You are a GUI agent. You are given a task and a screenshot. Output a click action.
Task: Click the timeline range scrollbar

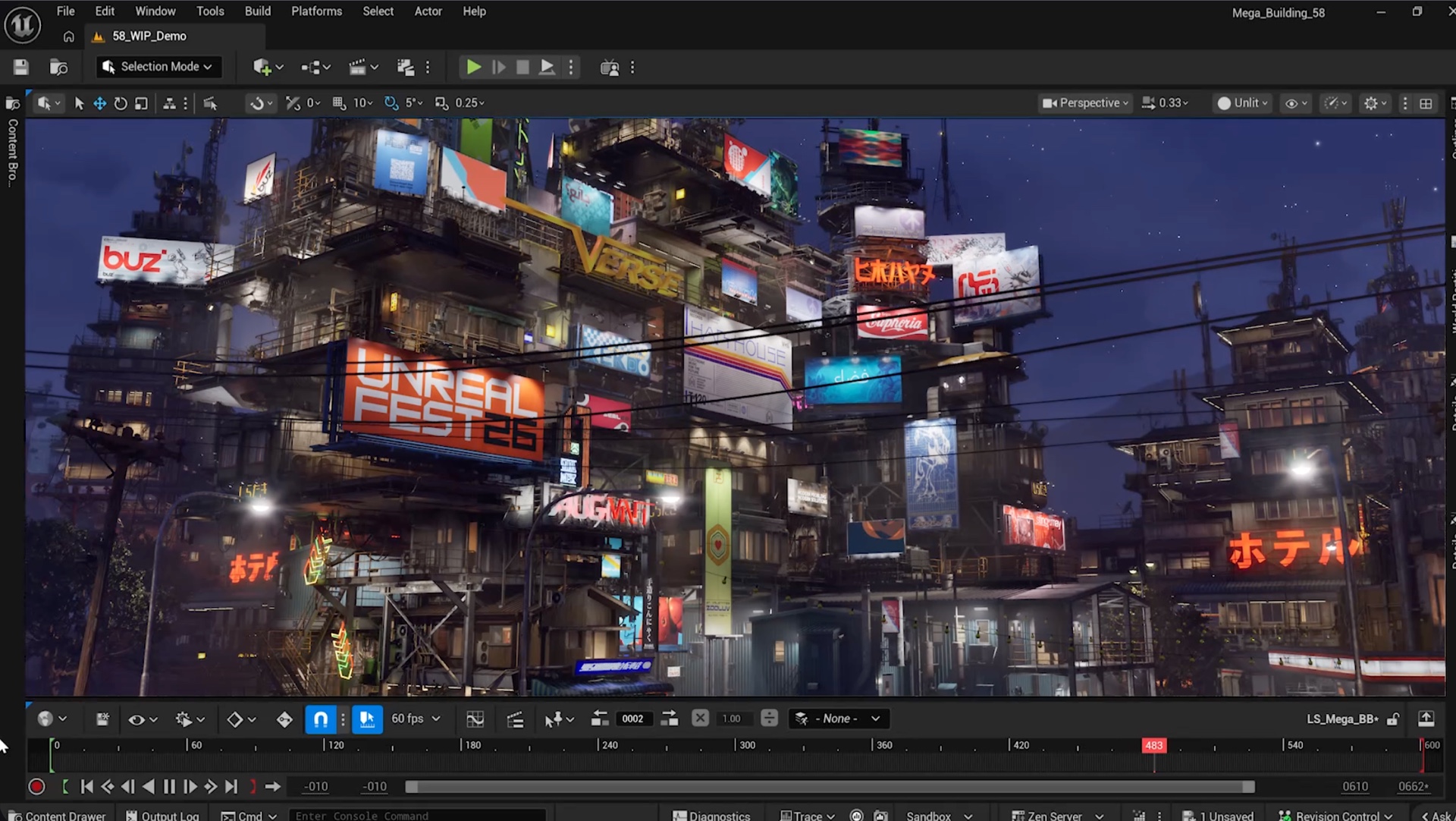(830, 787)
